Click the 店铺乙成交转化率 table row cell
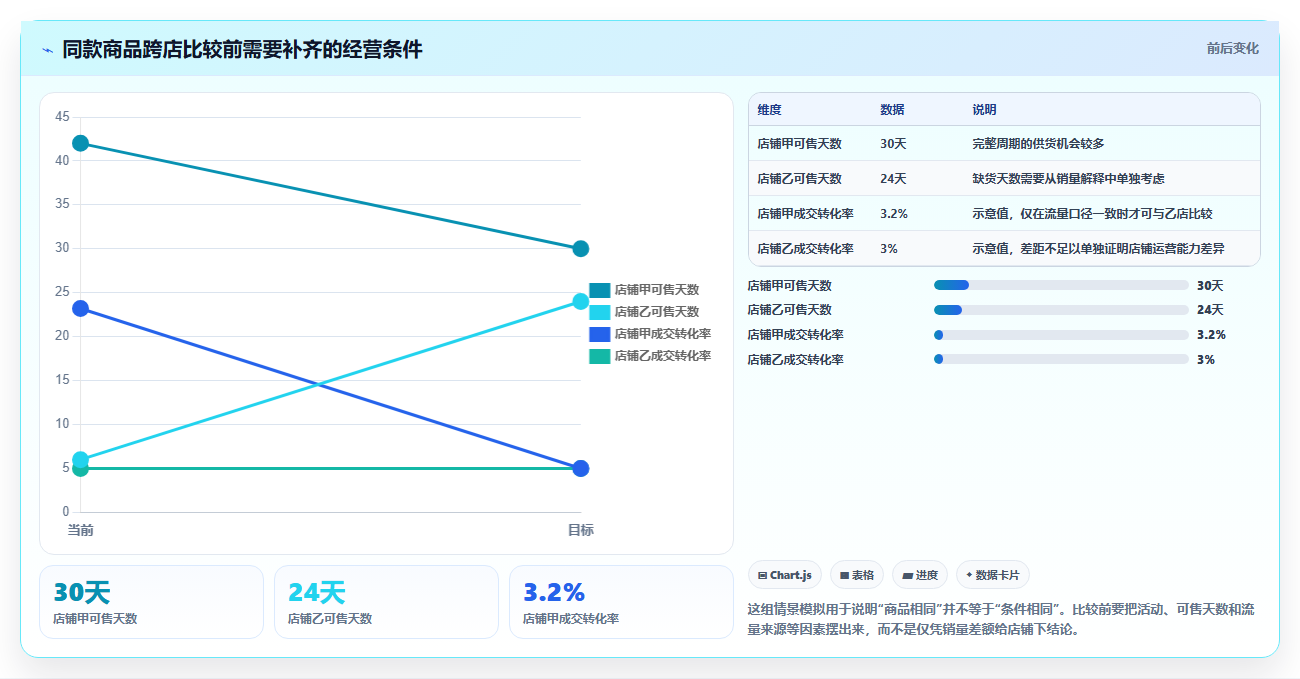This screenshot has height=679, width=1300. point(805,249)
